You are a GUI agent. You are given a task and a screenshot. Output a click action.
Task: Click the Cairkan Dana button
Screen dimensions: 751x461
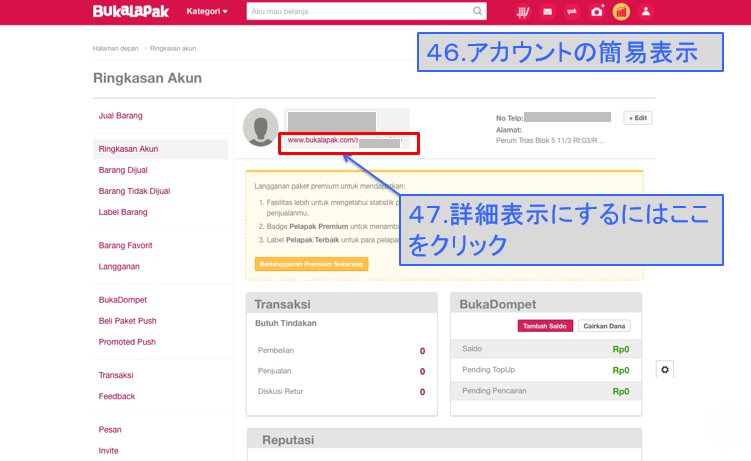(604, 326)
